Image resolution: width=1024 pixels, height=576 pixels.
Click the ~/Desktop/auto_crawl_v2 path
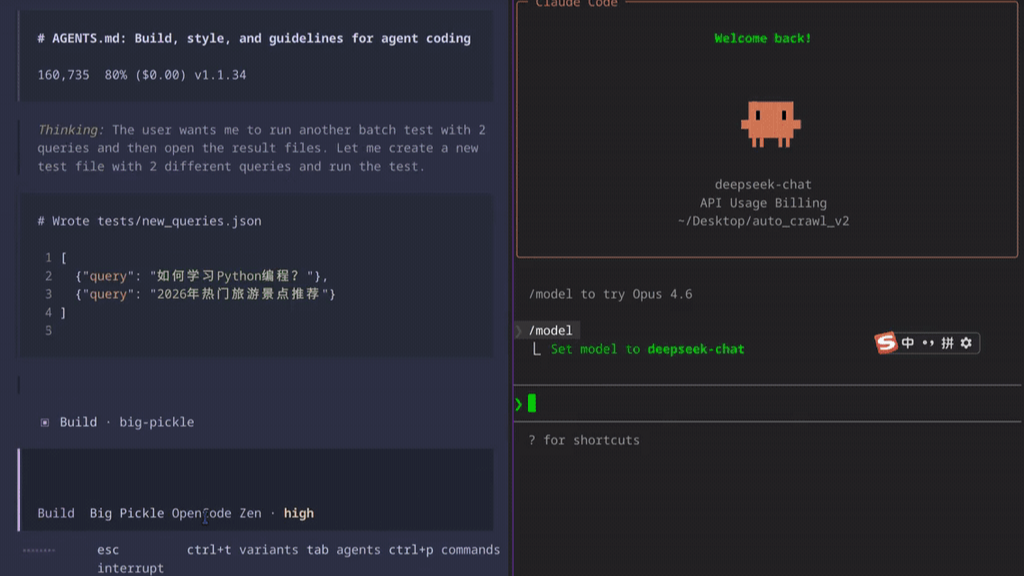click(x=763, y=221)
